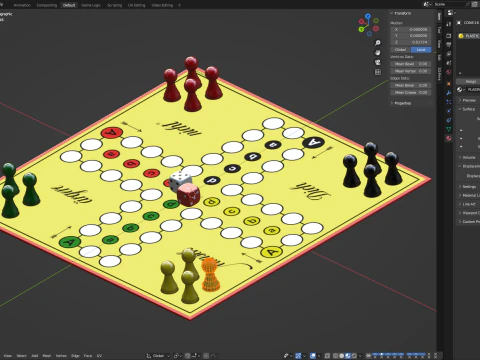Viewport: 480px width, 360px height.
Task: Open the Output properties tab icon
Action: tap(449, 44)
